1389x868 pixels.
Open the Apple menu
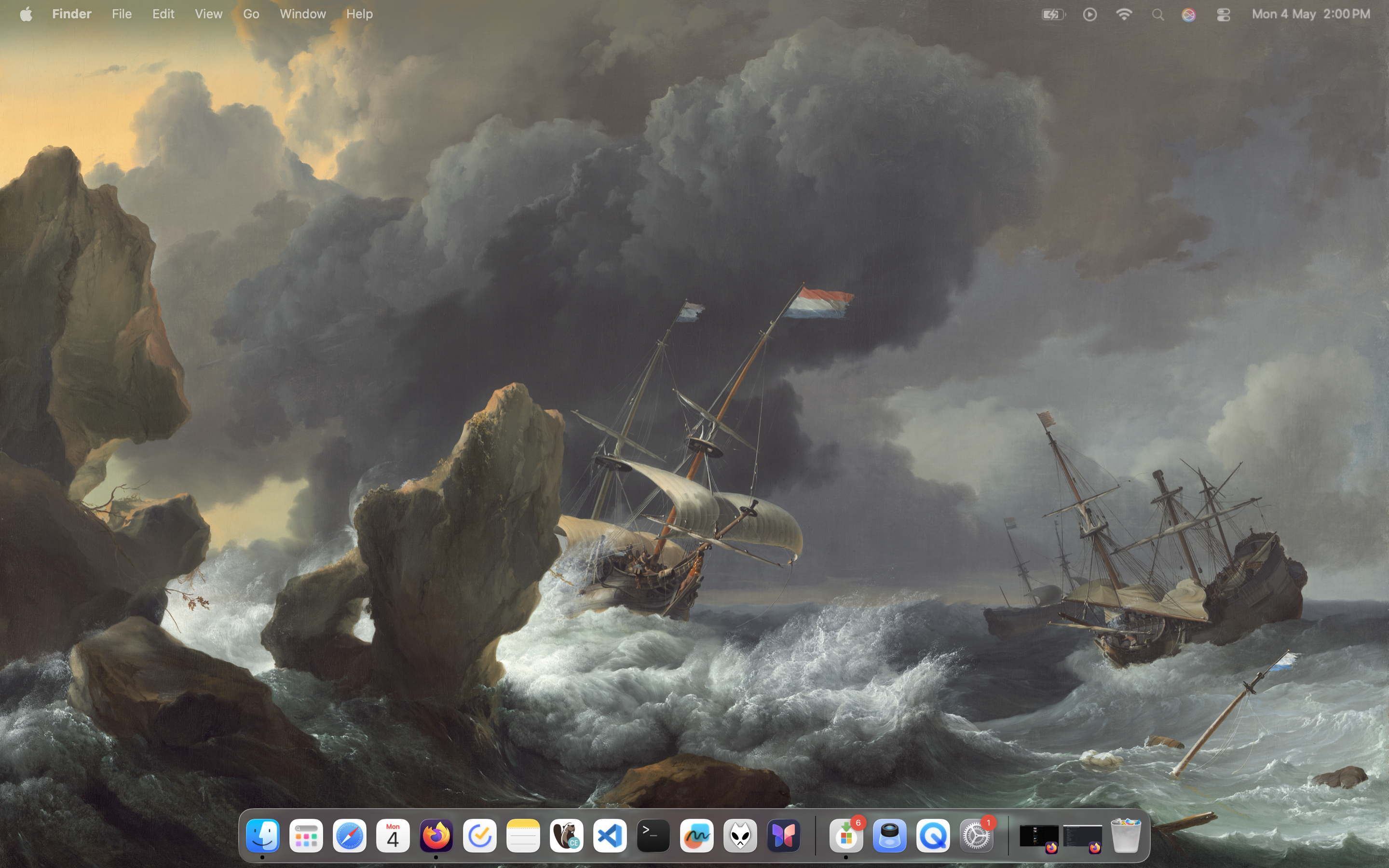(26, 14)
